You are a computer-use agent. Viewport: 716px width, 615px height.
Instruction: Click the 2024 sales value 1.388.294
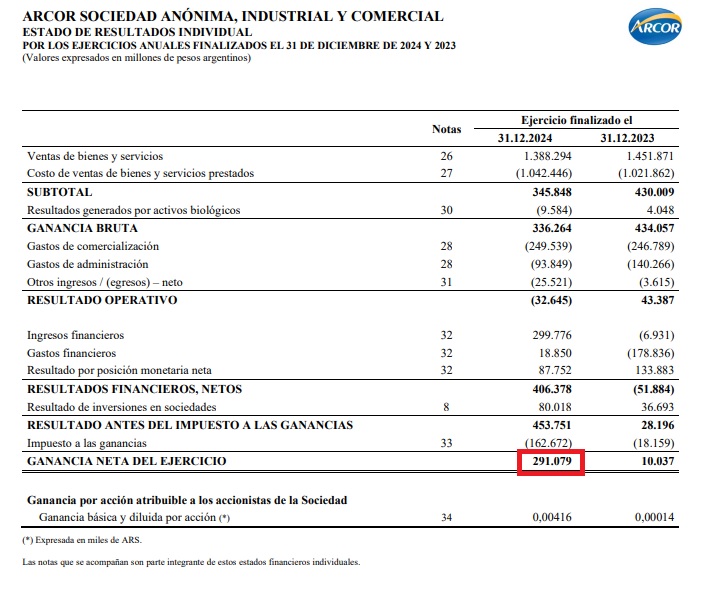548,156
